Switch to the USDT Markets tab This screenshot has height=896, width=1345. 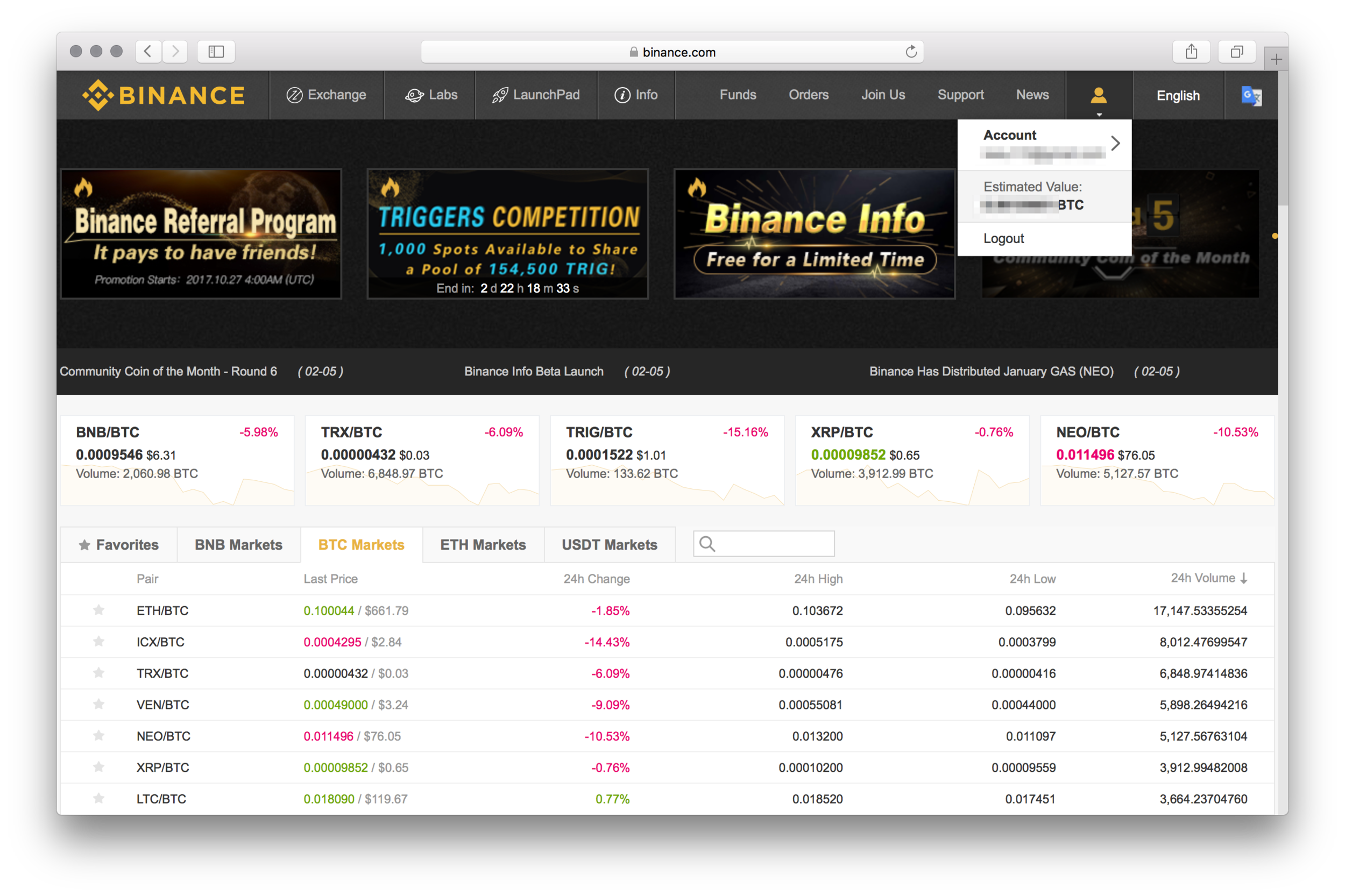click(610, 545)
